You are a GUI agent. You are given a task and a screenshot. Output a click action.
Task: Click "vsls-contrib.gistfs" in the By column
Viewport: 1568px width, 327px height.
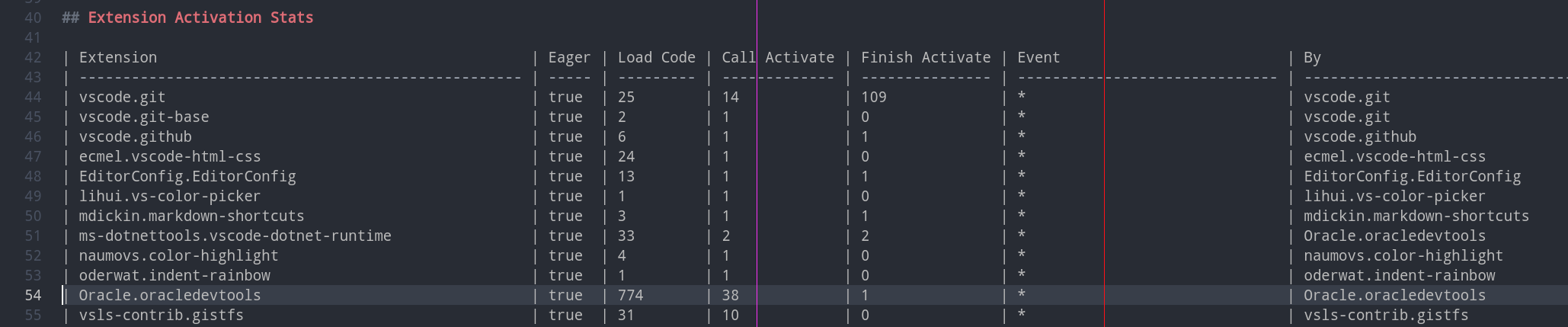click(x=1386, y=315)
